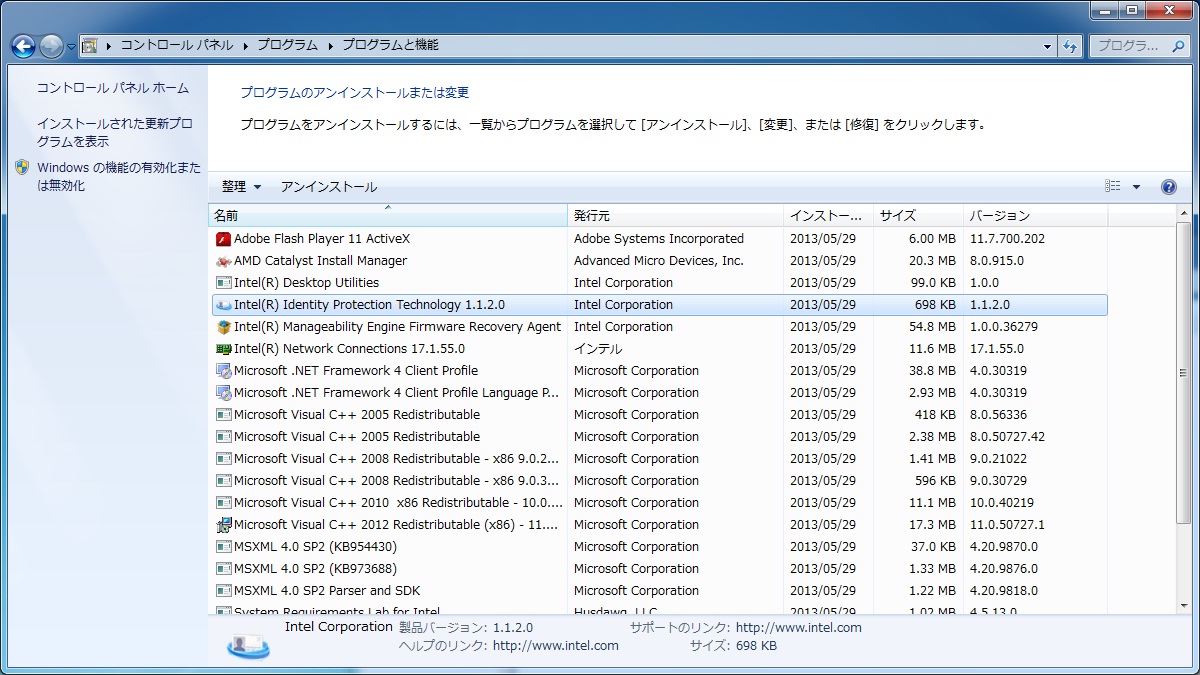
Task: Open the 整理 organize dropdown menu
Action: tap(241, 187)
